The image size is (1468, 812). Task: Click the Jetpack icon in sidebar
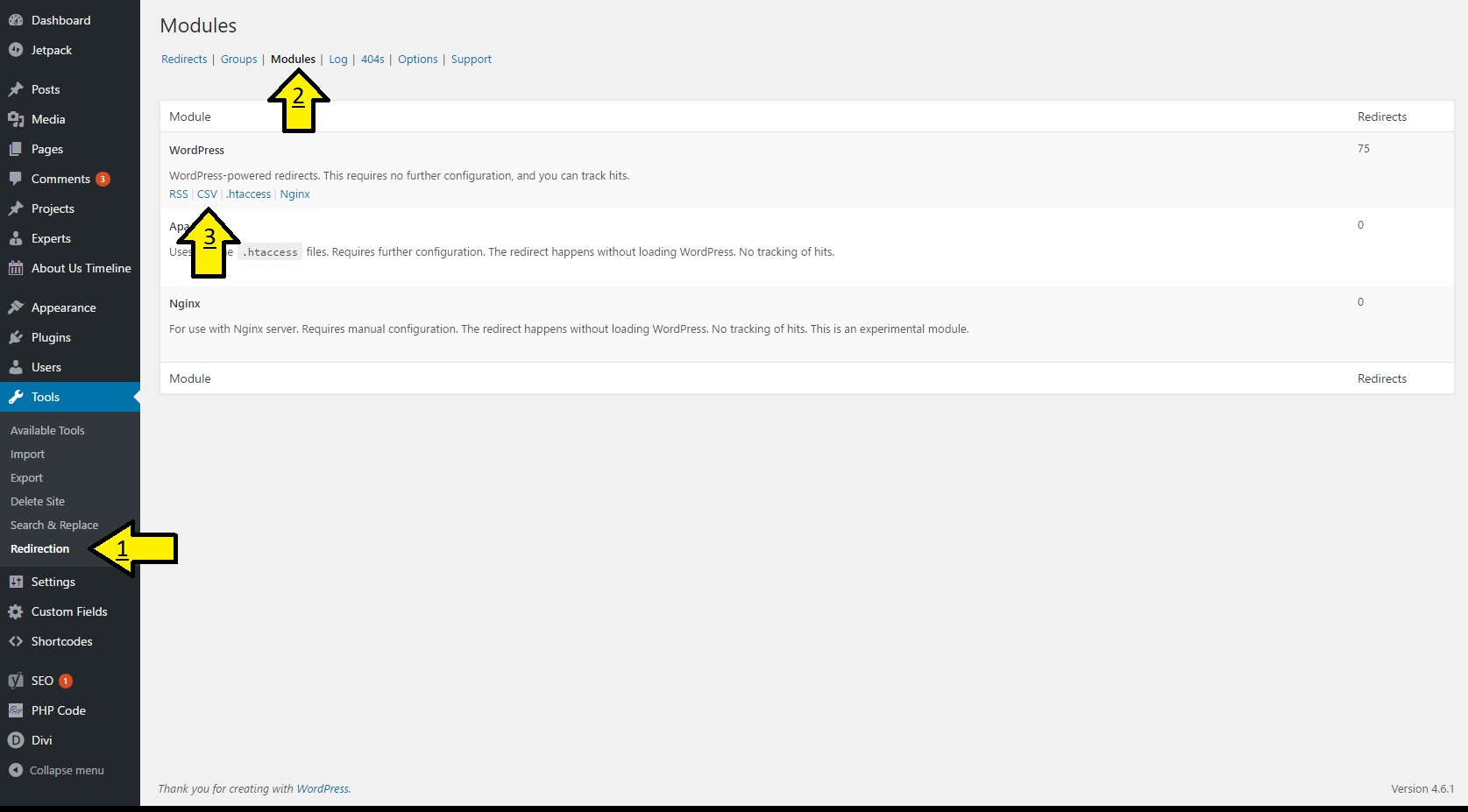16,50
